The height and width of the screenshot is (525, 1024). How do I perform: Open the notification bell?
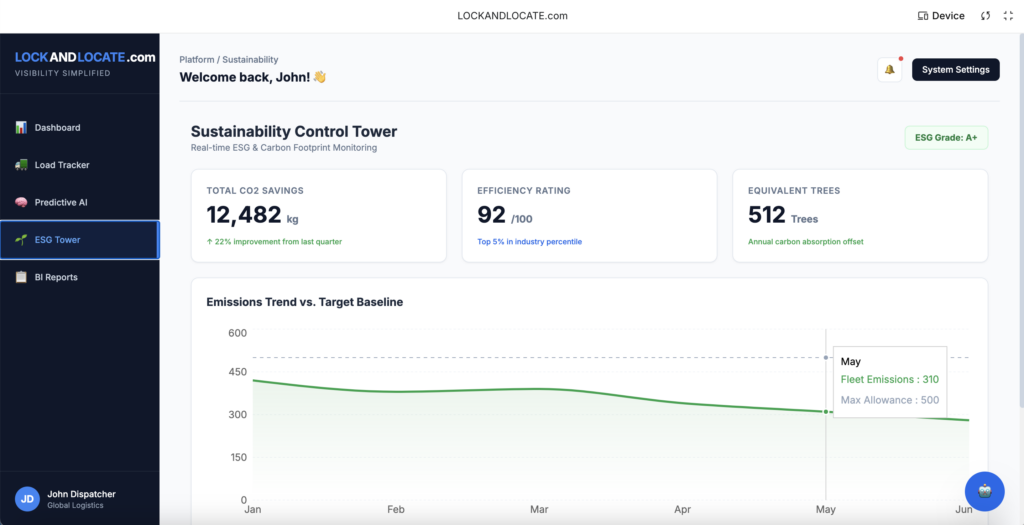click(x=889, y=70)
